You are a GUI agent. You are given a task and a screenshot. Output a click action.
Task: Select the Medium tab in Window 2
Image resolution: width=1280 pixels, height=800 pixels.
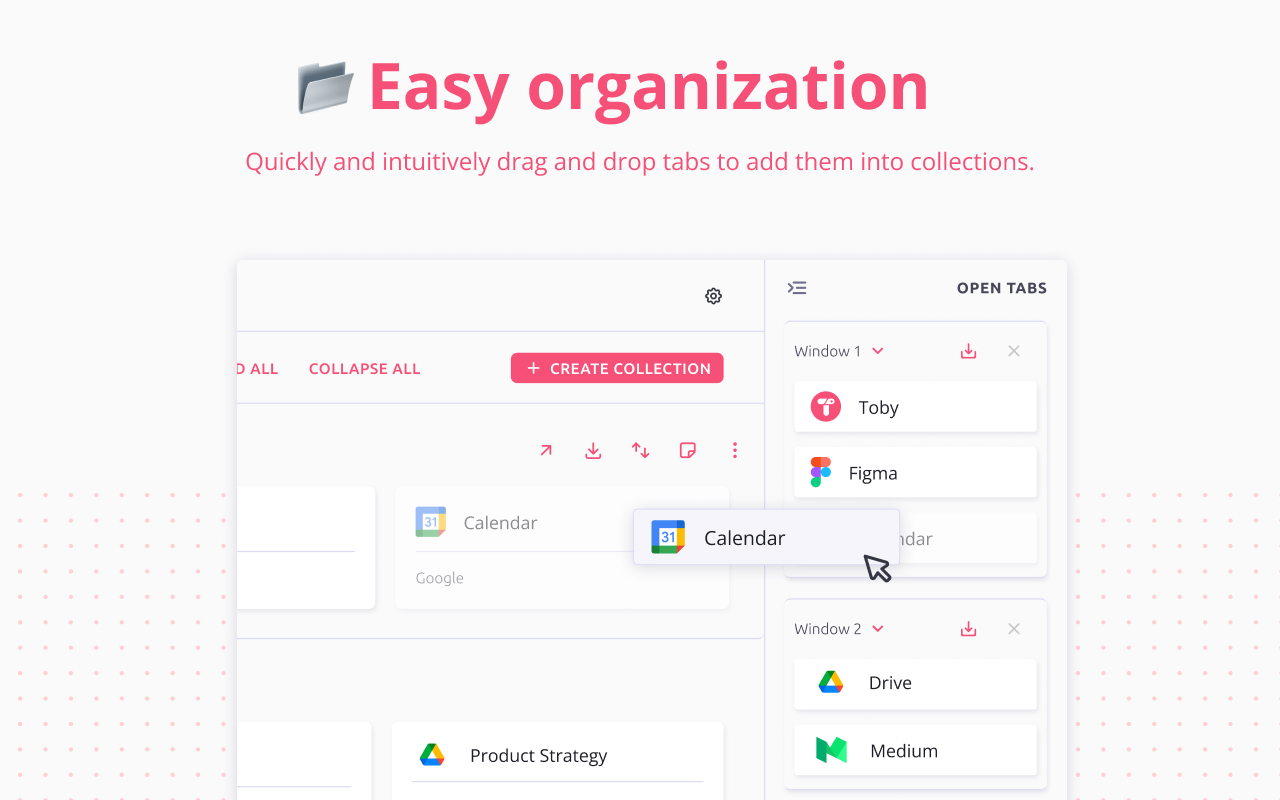coord(915,750)
